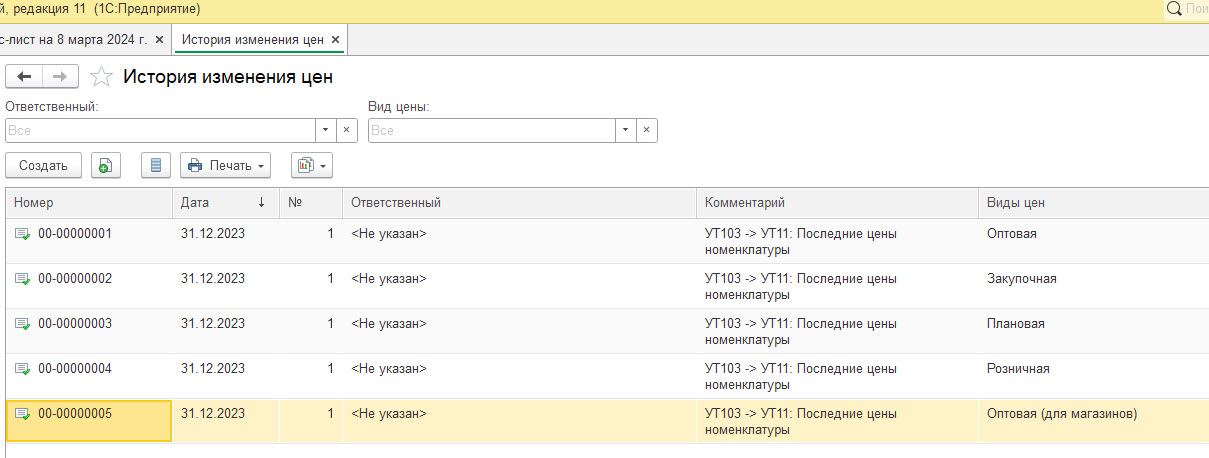Click <Не указан> in row 00-00000002
1209x458 pixels.
pyautogui.click(x=389, y=279)
